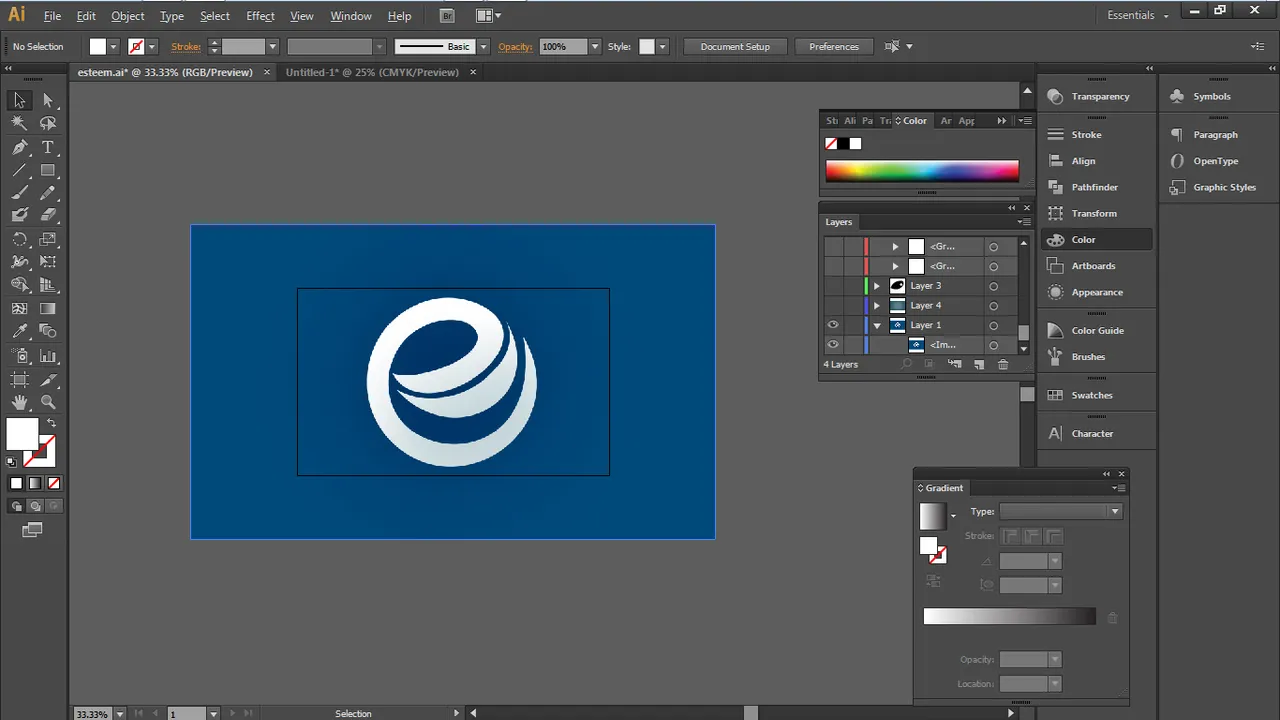Screen dimensions: 1280x720
Task: Expand Layer 3 contents
Action: (877, 286)
